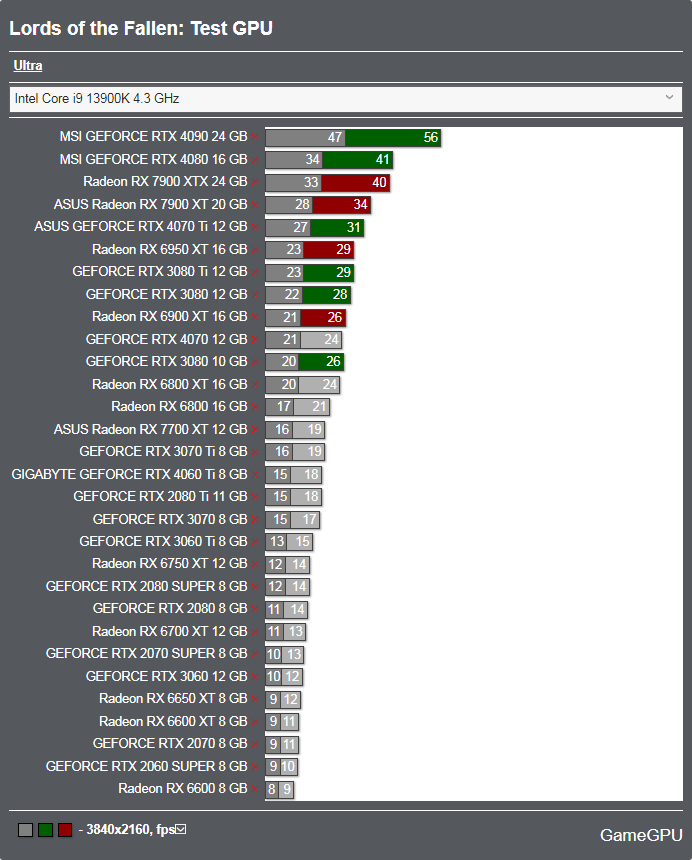Click the dropdown chevron arrow of CPU selector
Viewport: 692px width, 860px height.
coord(669,98)
